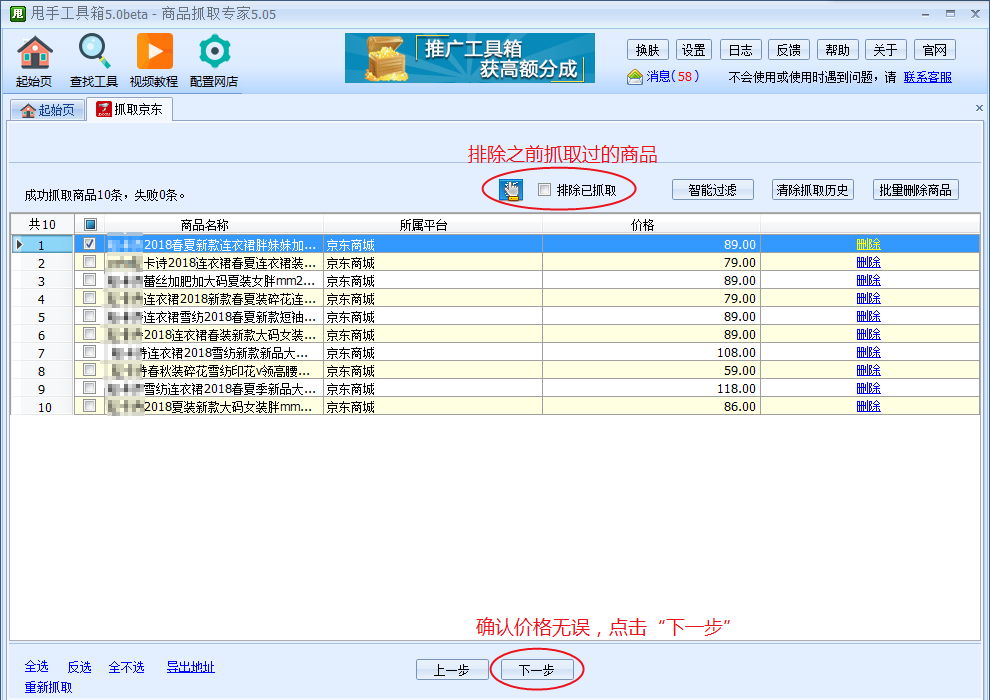Select the 雪纺连衣裙2018春夏季新品 product name
The height and width of the screenshot is (700, 990).
click(x=213, y=388)
